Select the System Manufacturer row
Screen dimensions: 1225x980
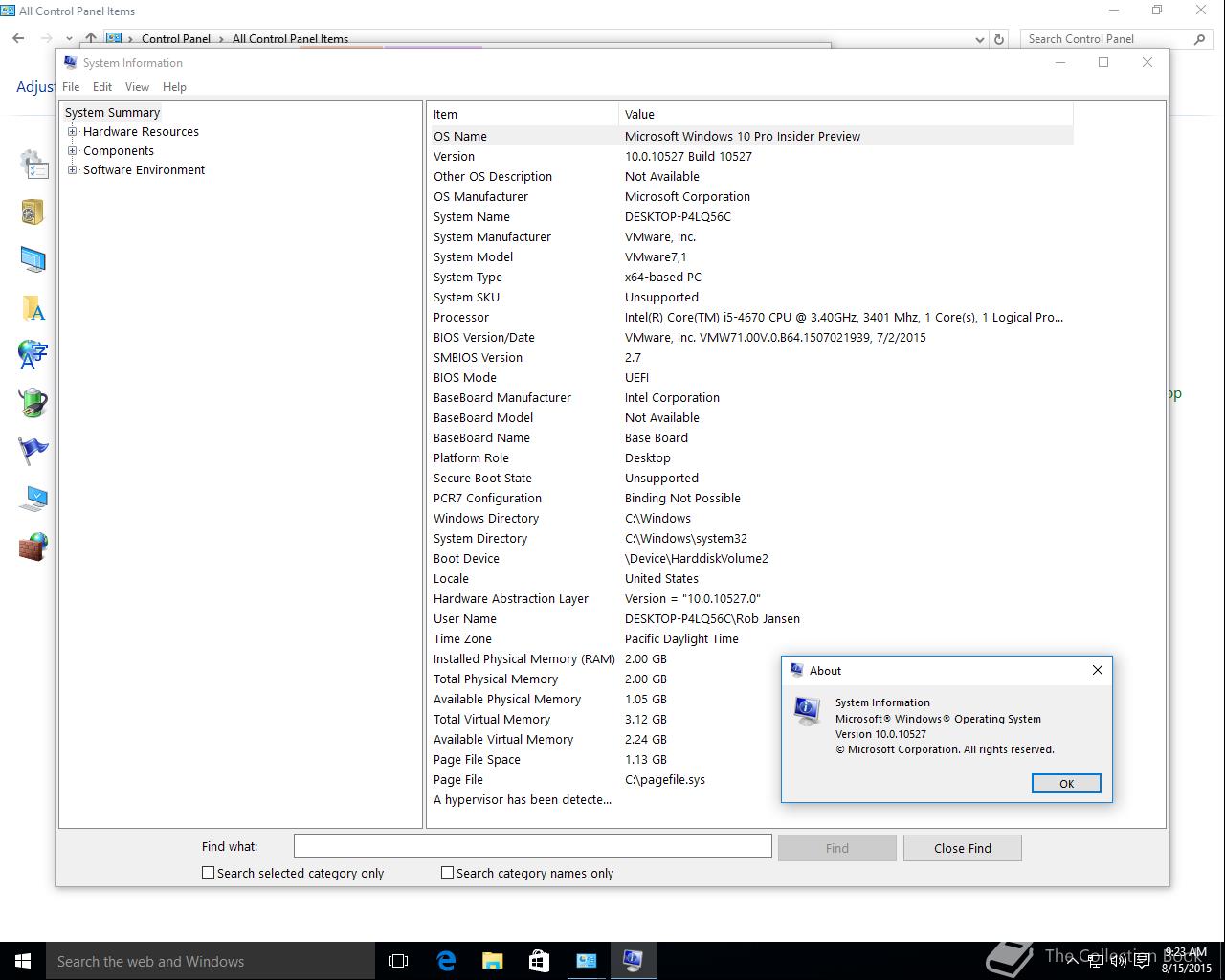pyautogui.click(x=751, y=236)
